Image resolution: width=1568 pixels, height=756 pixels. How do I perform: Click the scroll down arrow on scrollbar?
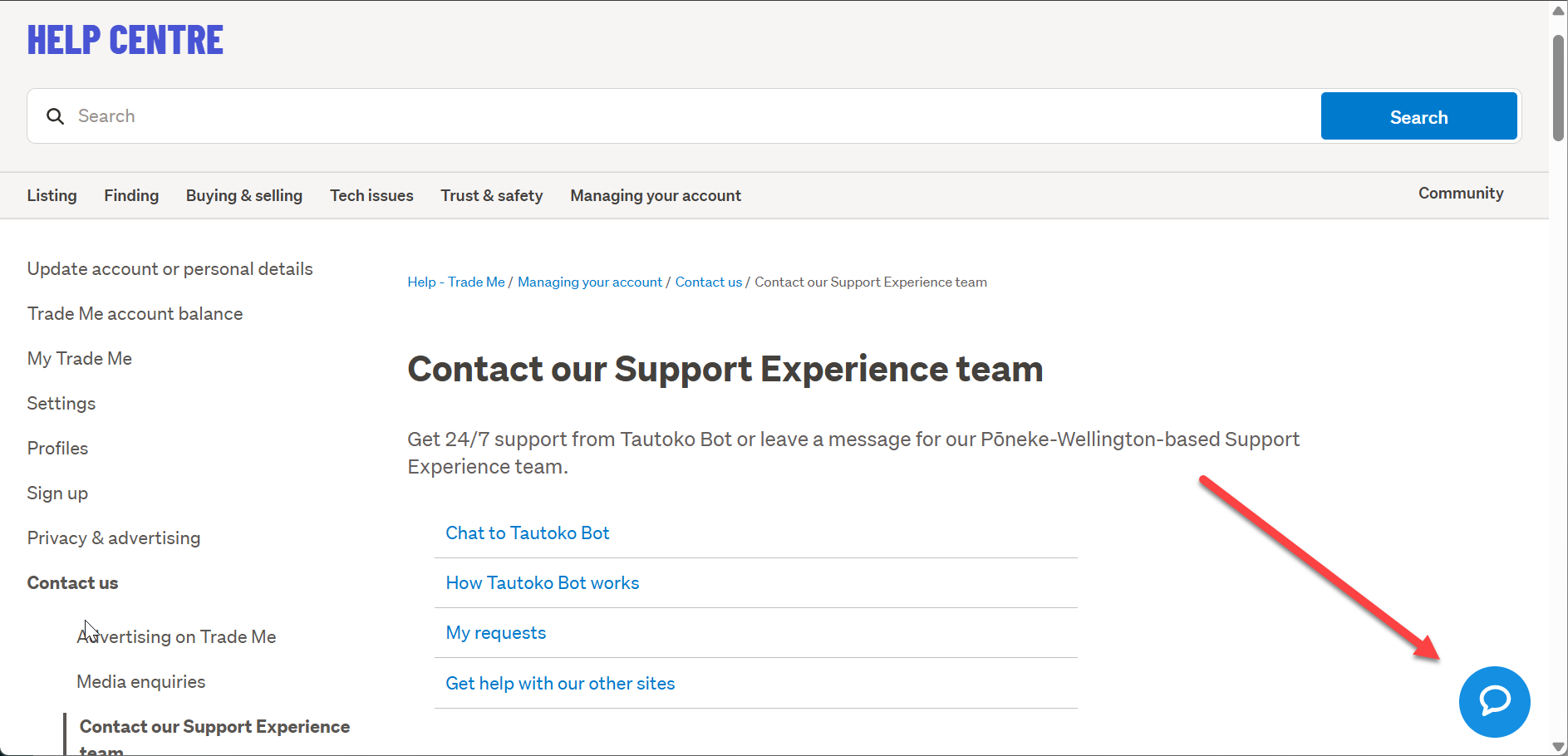1558,747
